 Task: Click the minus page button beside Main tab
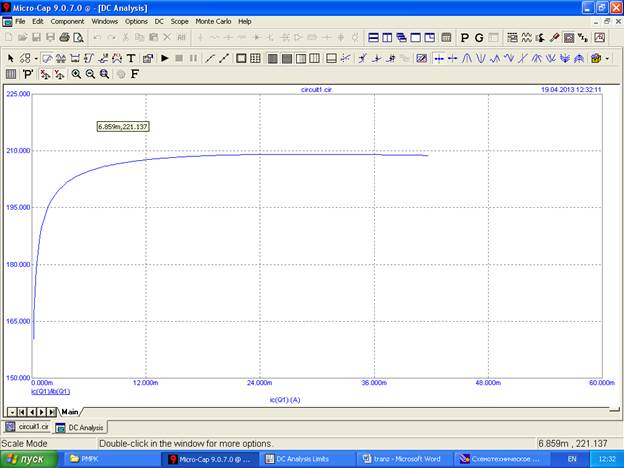click(12, 412)
